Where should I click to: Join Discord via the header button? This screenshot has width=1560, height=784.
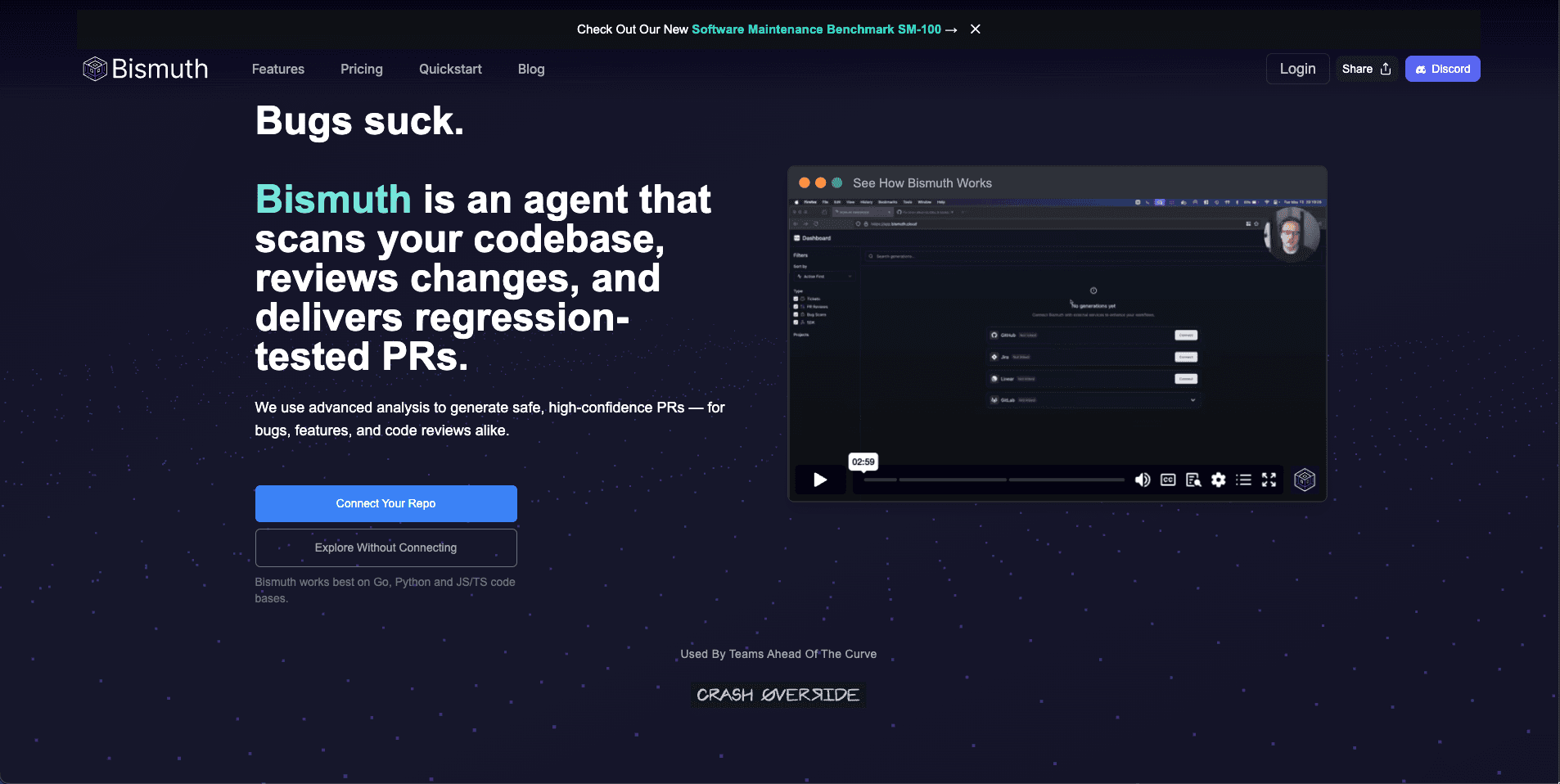[1442, 69]
